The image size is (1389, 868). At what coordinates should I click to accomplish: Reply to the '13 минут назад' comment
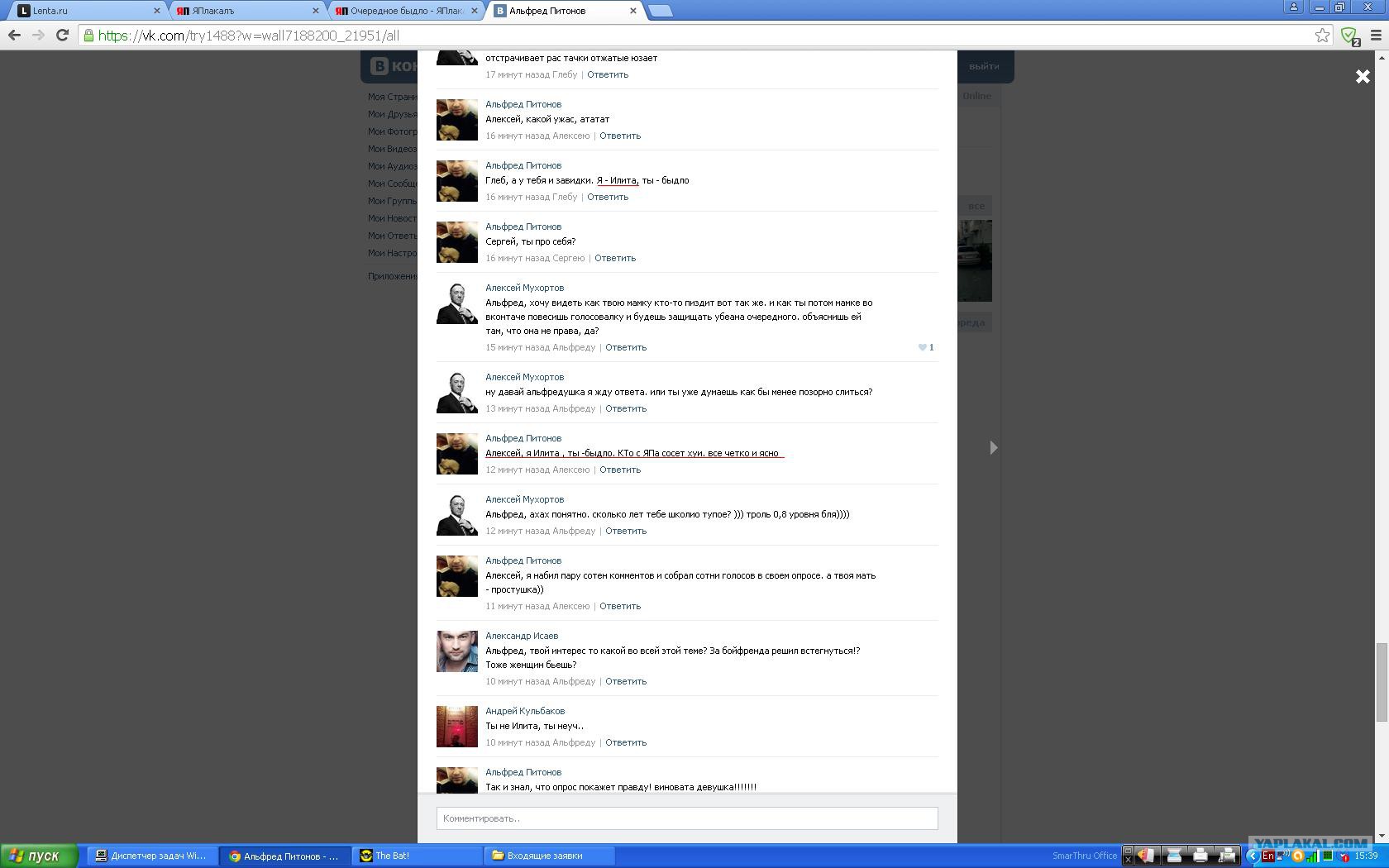(x=626, y=408)
